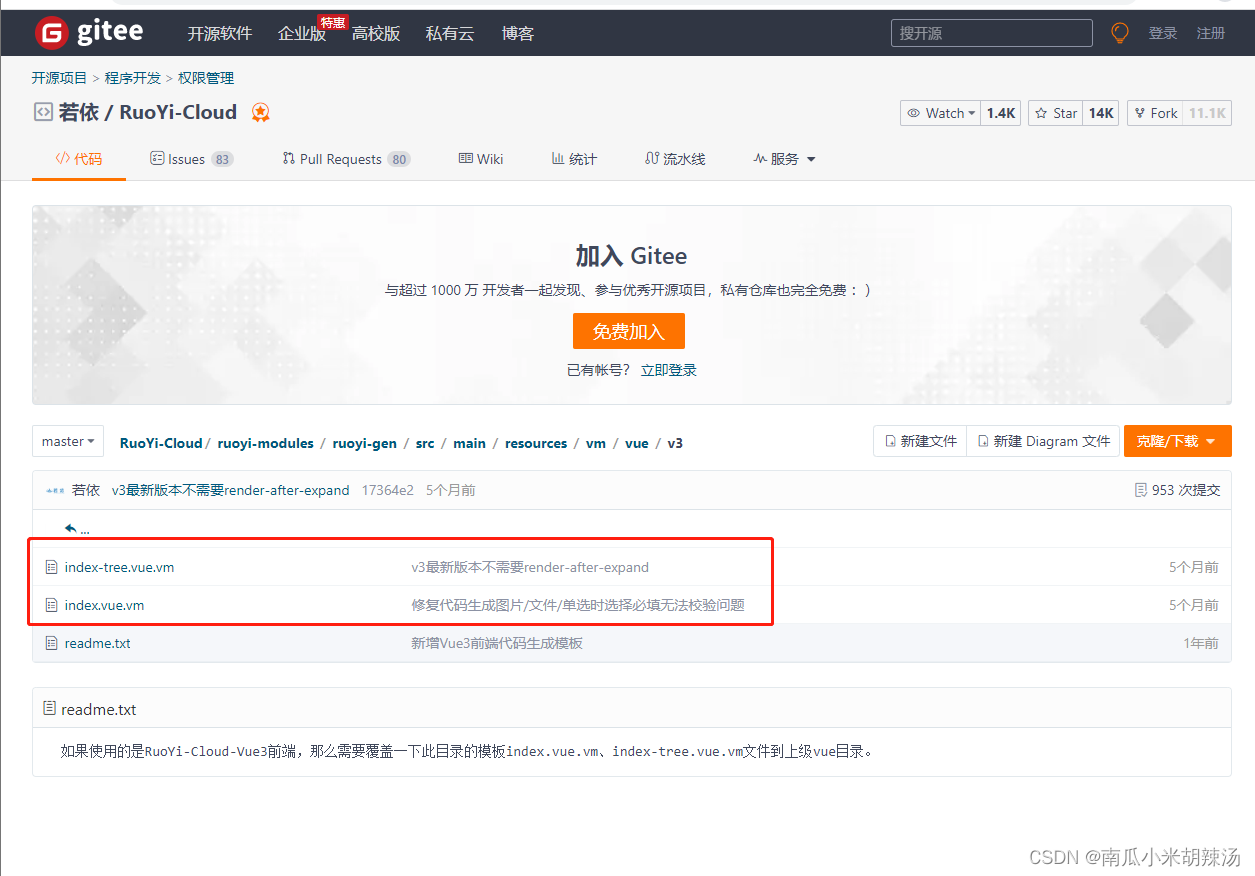Click the recommended badge beside RuoYi-Cloud
Viewport: 1255px width, 876px height.
(260, 113)
